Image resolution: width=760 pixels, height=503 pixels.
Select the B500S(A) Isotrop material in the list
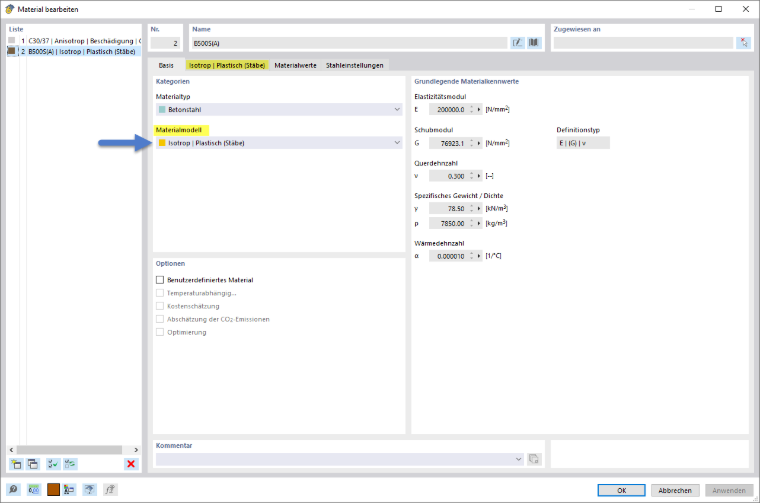[x=74, y=51]
